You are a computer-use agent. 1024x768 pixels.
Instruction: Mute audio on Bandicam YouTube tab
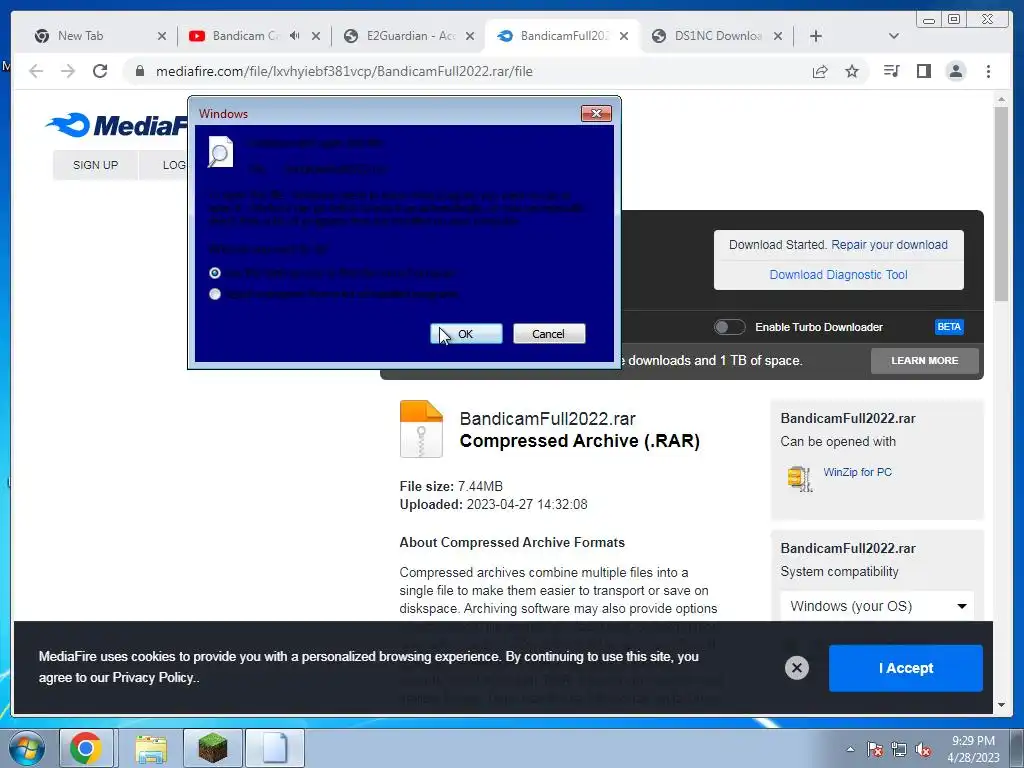click(295, 36)
